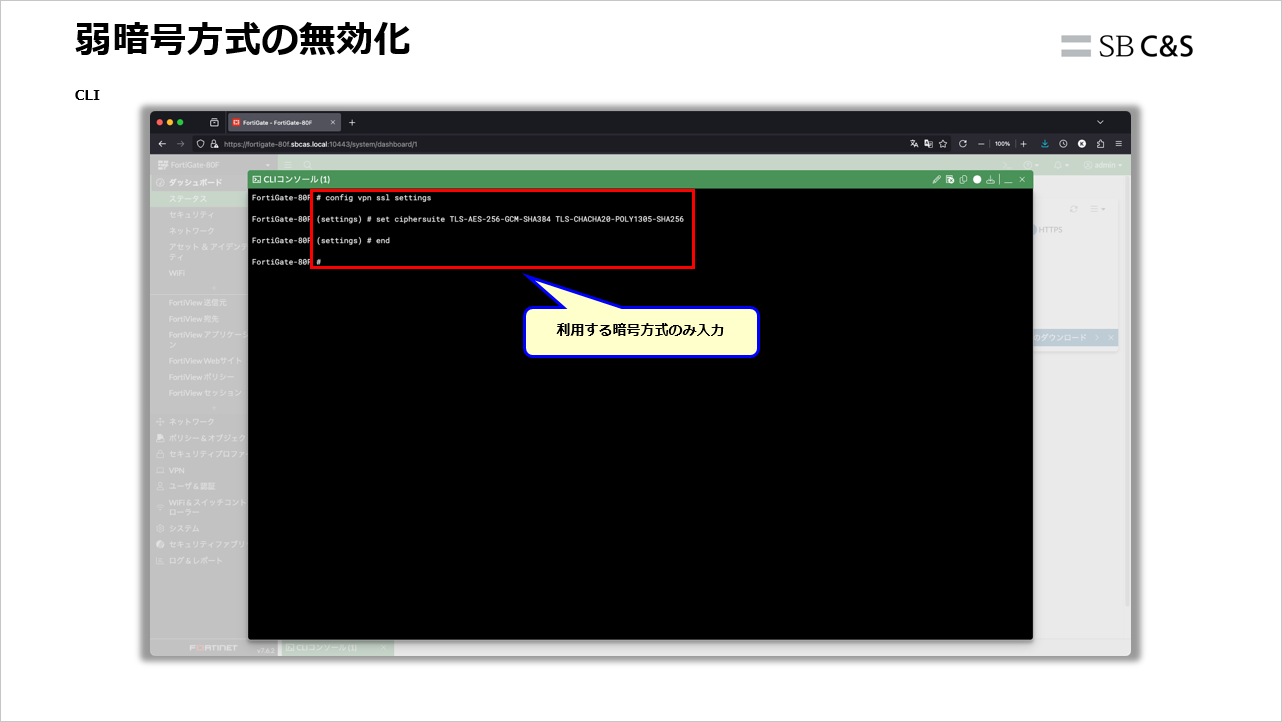Open FortiView 宛先 in sidebar
The height and width of the screenshot is (722, 1282).
199,318
